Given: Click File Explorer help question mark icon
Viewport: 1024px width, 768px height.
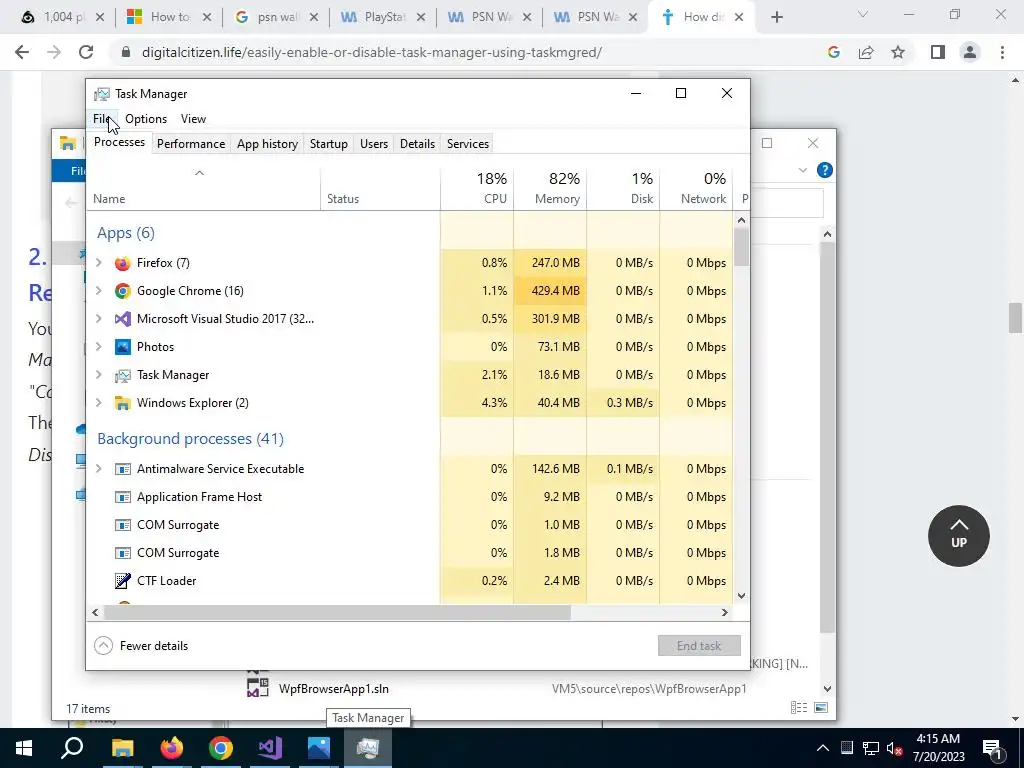Looking at the screenshot, I should (825, 170).
